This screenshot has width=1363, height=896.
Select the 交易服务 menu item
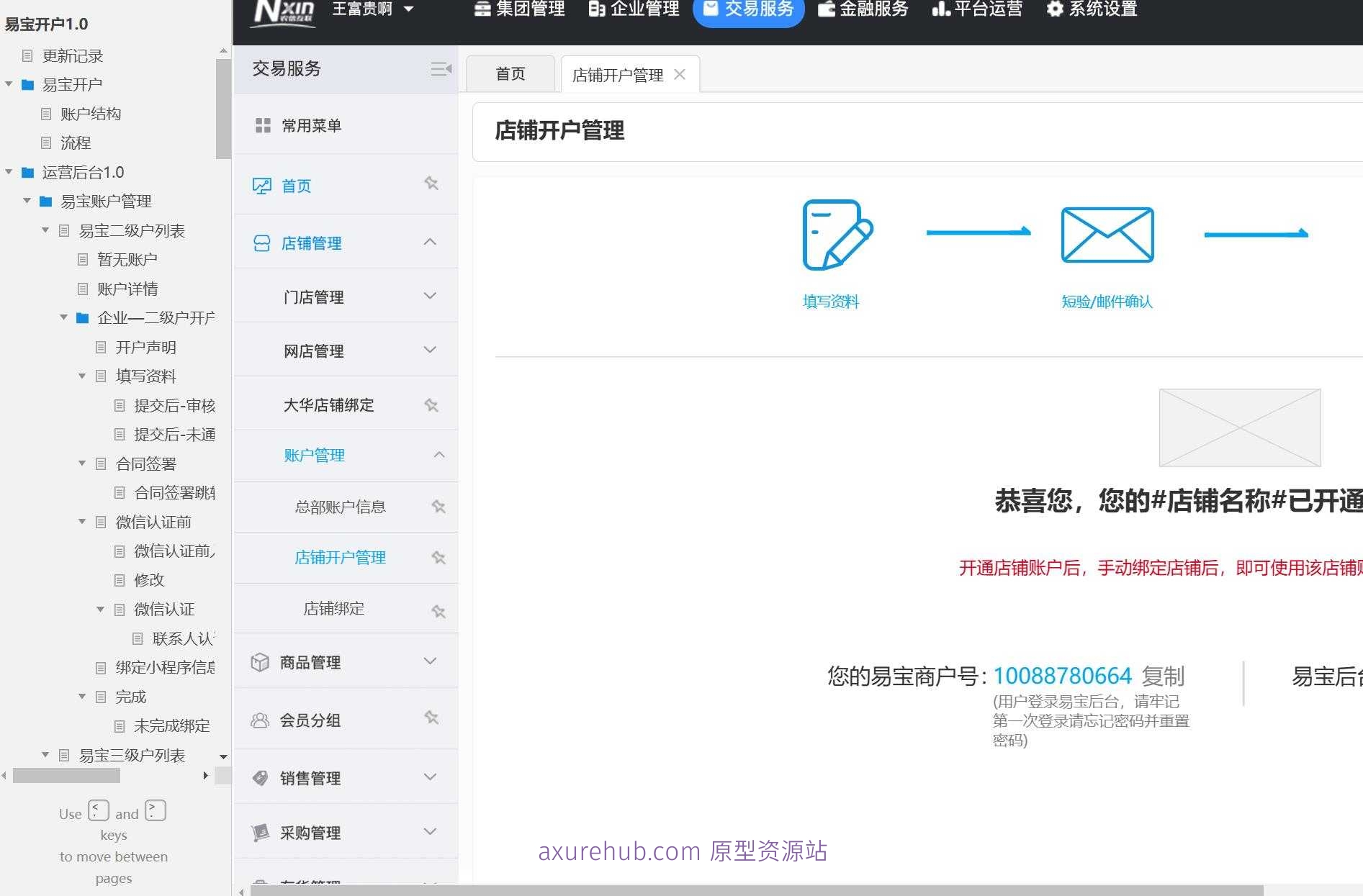click(x=748, y=9)
